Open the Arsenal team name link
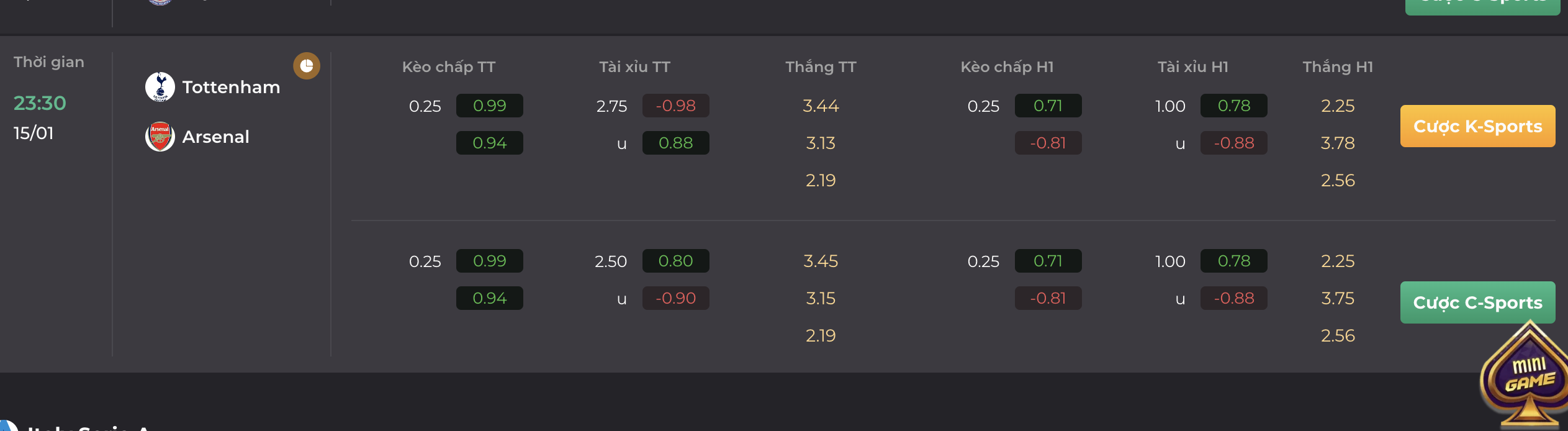Viewport: 1568px width, 431px height. [x=215, y=137]
